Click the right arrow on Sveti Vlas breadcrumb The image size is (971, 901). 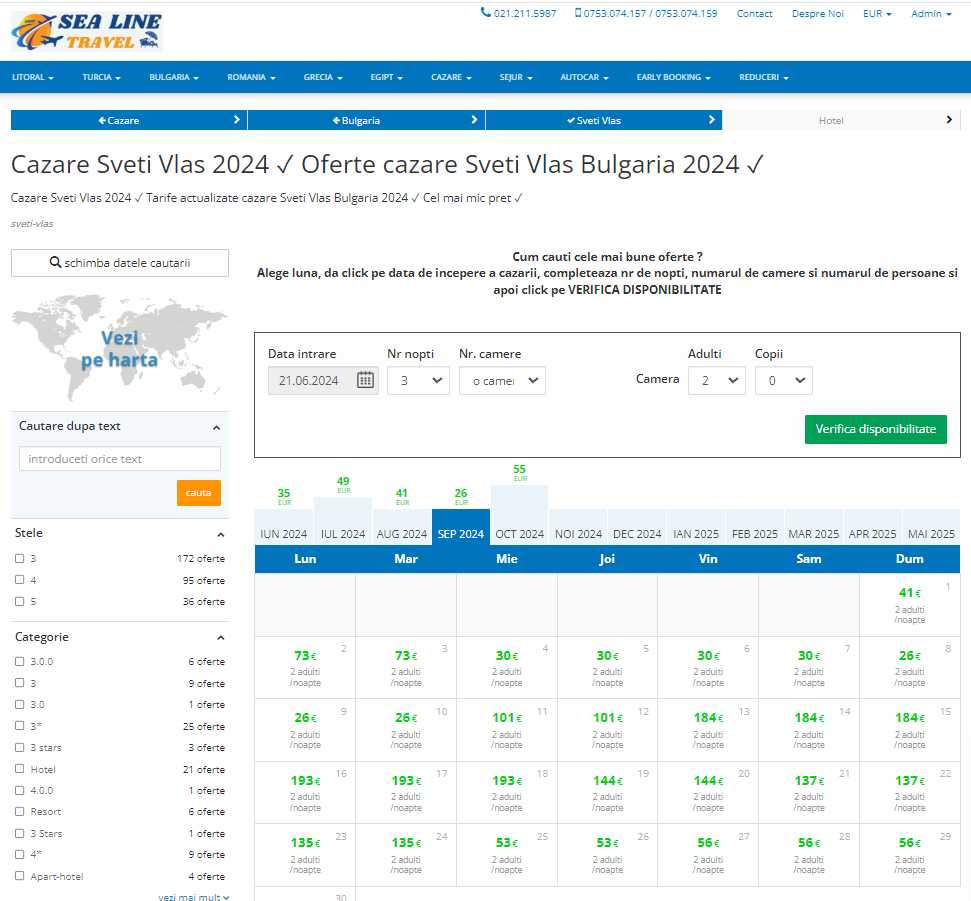(x=712, y=120)
